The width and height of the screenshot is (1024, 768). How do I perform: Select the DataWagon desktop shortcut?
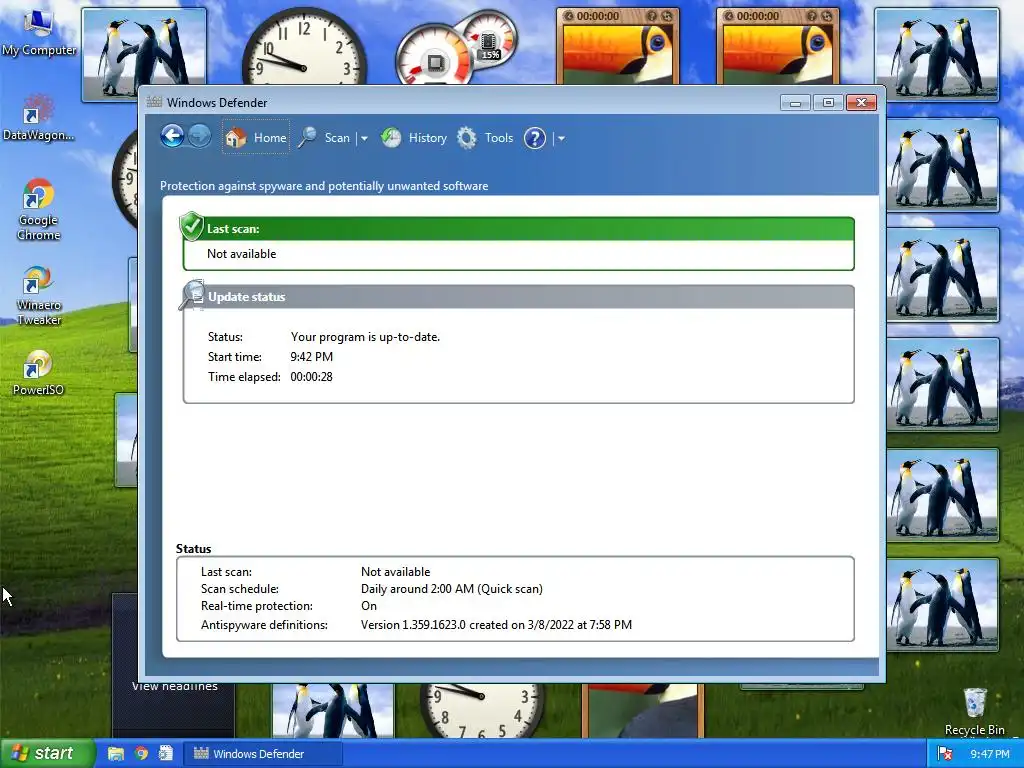[39, 118]
